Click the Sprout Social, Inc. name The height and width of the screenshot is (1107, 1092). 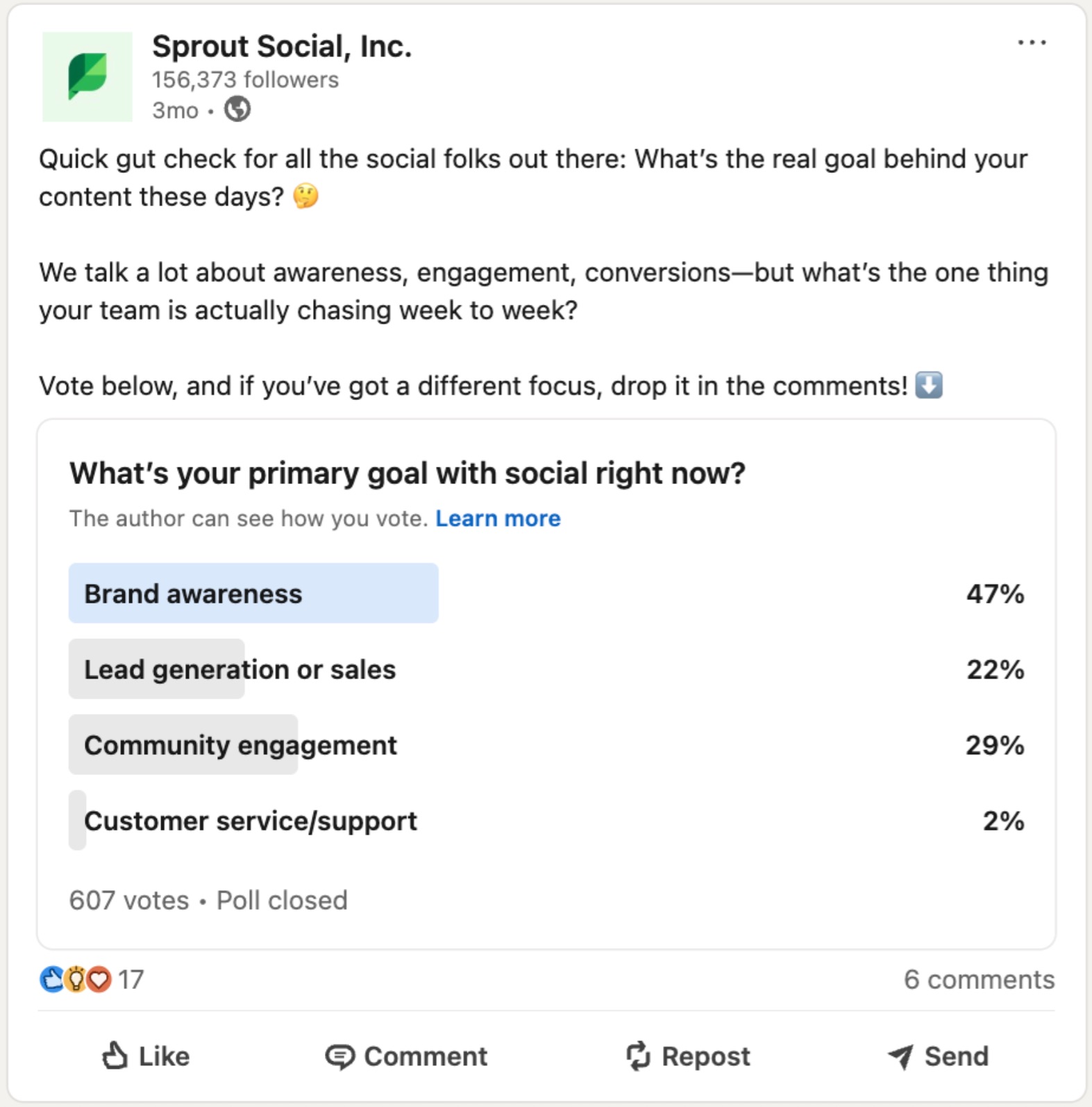[x=282, y=46]
